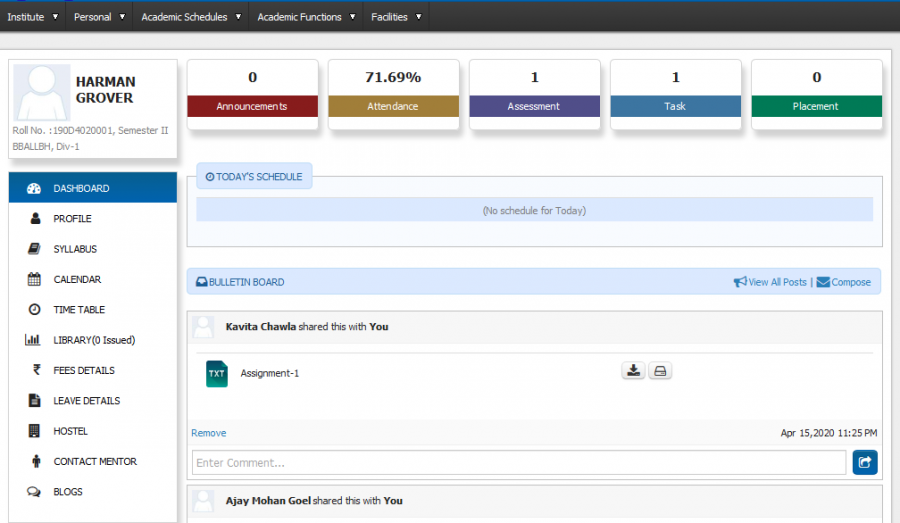
Task: Print the Assignment-1 file
Action: (x=660, y=371)
